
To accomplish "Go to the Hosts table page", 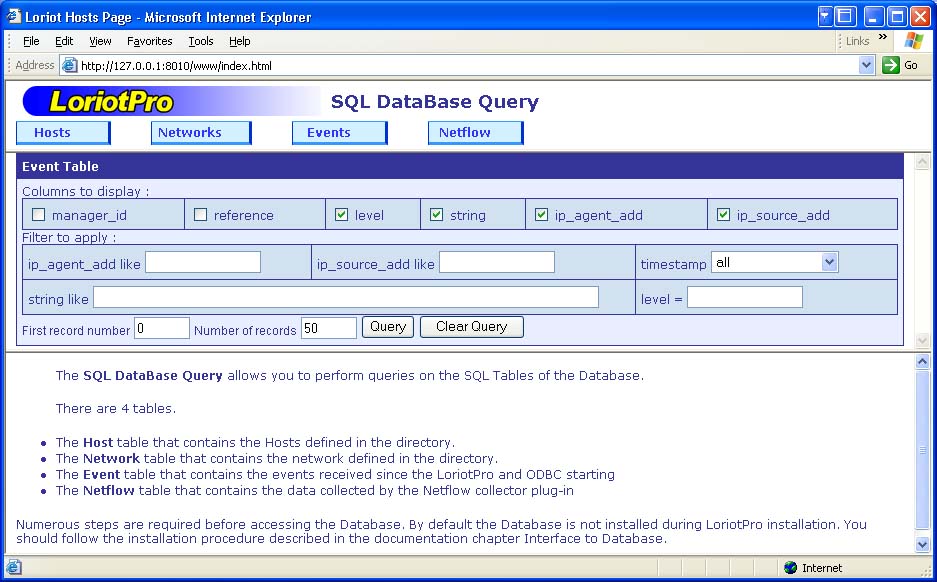I will 63,133.
